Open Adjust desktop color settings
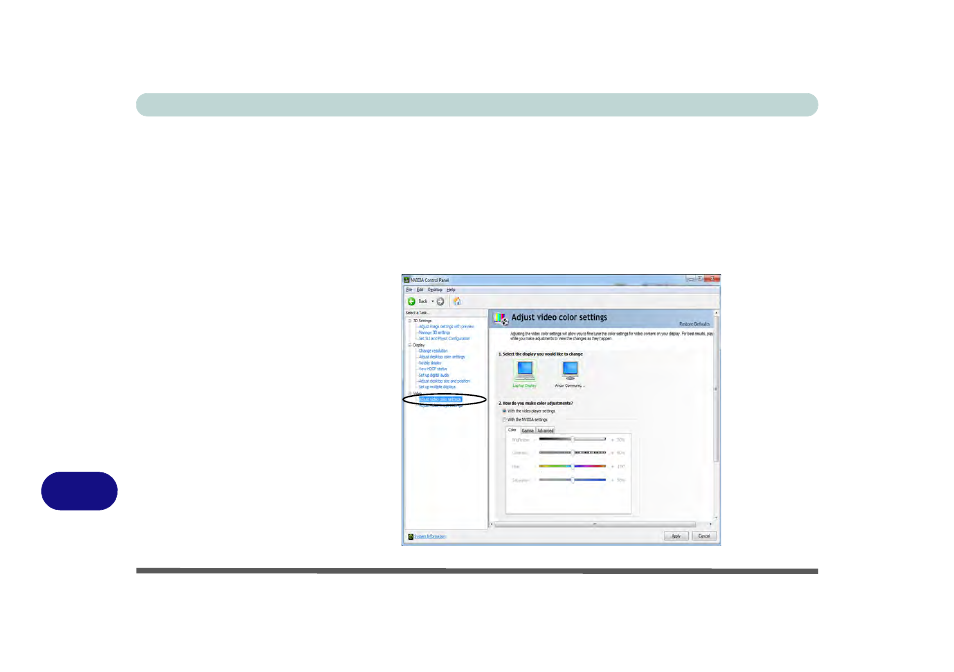The width and height of the screenshot is (954, 672). (442, 357)
